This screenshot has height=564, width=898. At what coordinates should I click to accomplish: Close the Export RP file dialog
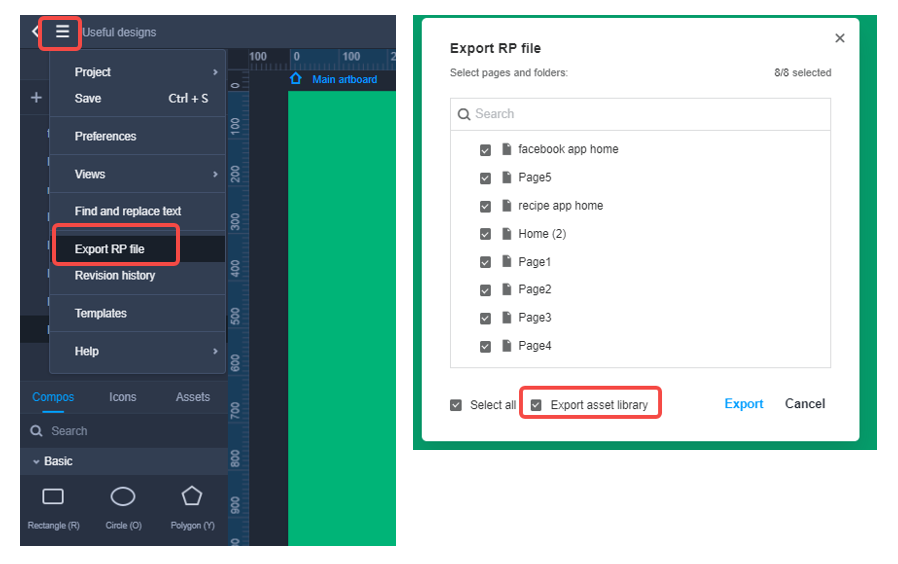(x=840, y=38)
